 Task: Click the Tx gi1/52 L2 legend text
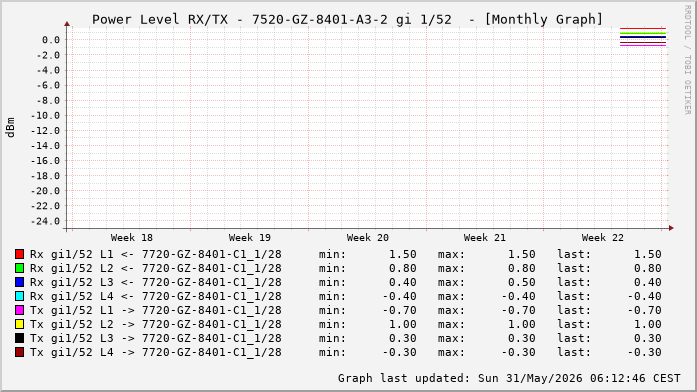point(156,324)
